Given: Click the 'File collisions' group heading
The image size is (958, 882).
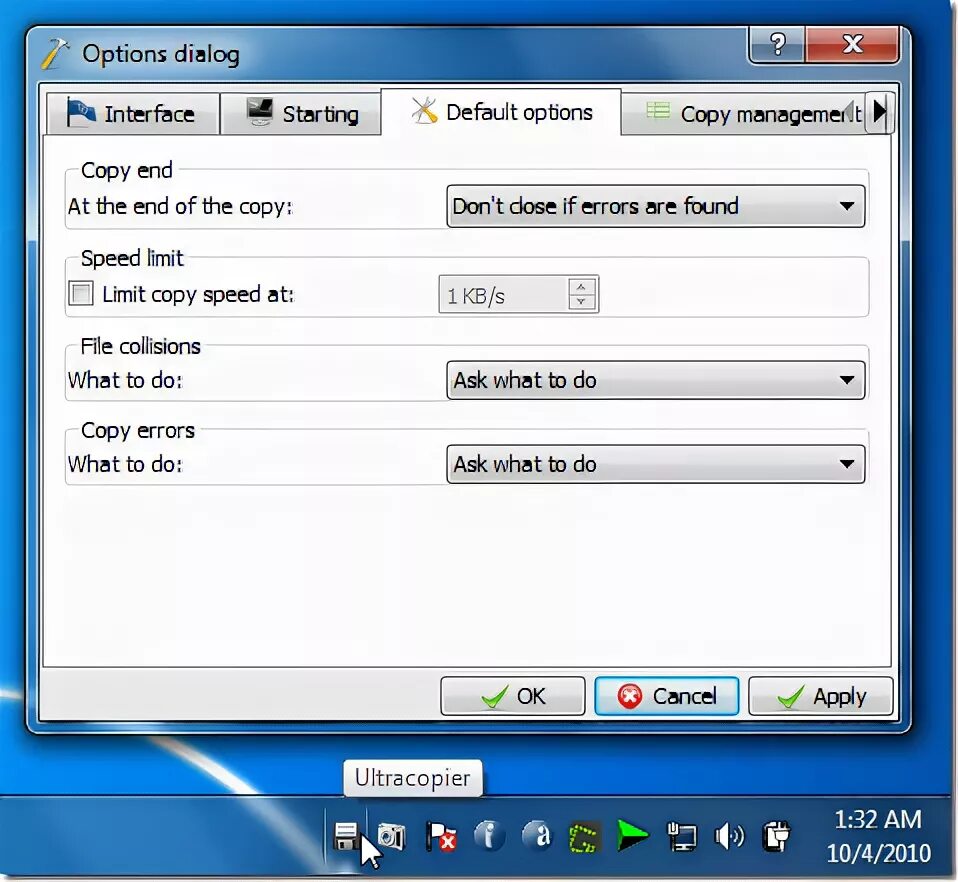Looking at the screenshot, I should (141, 346).
